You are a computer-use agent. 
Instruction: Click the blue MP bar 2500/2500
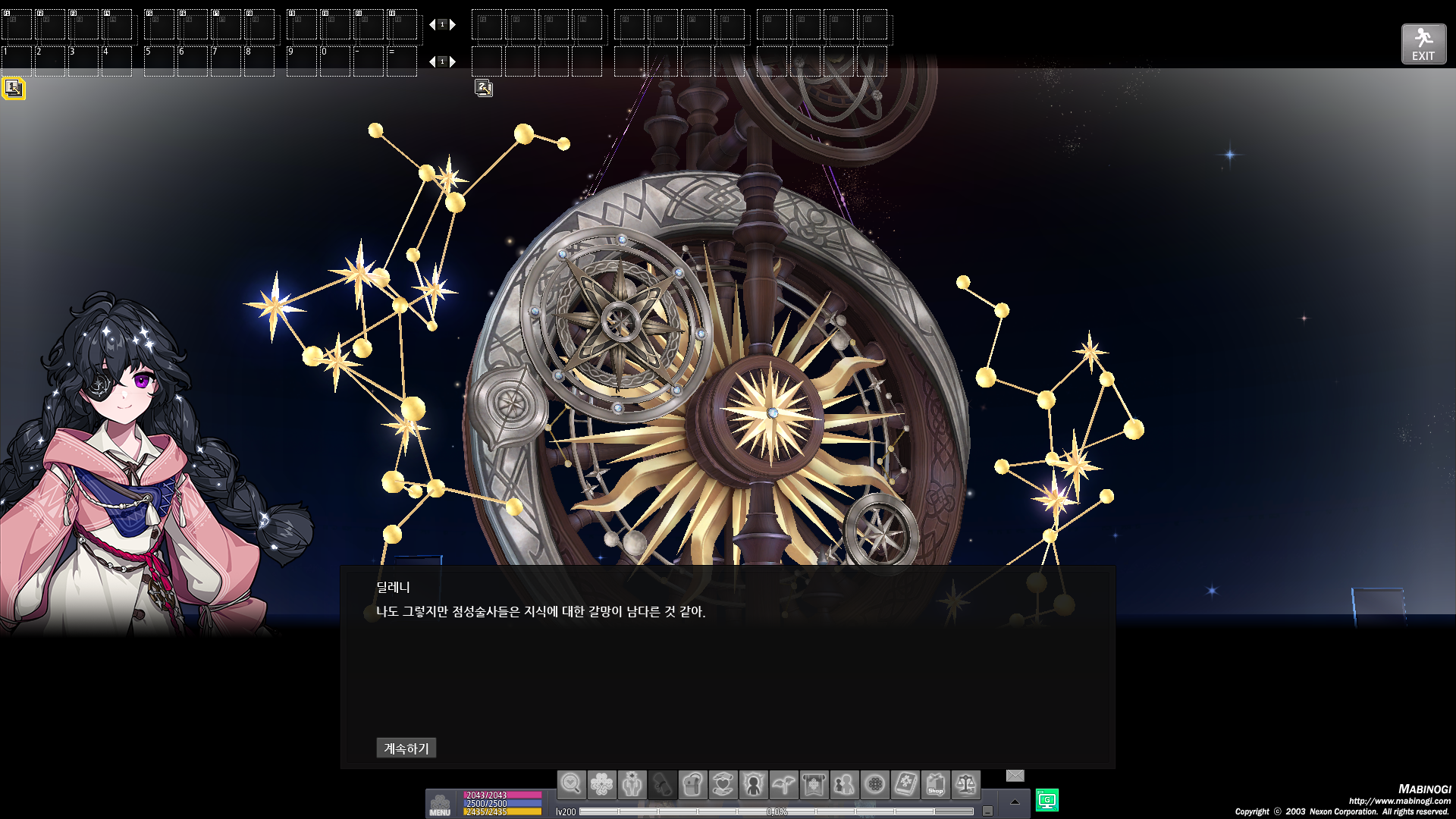point(502,803)
